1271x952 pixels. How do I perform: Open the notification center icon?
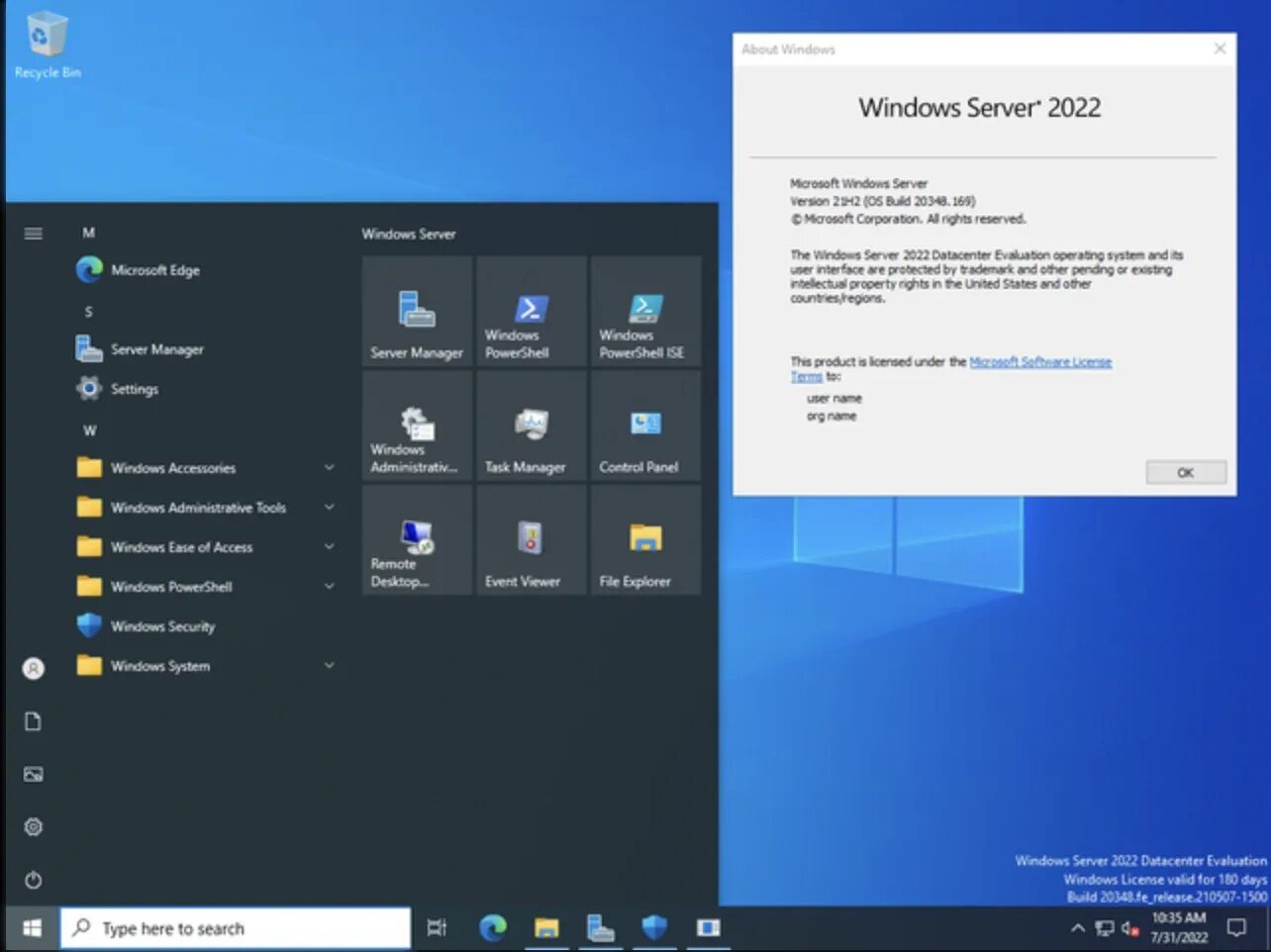tap(1236, 928)
